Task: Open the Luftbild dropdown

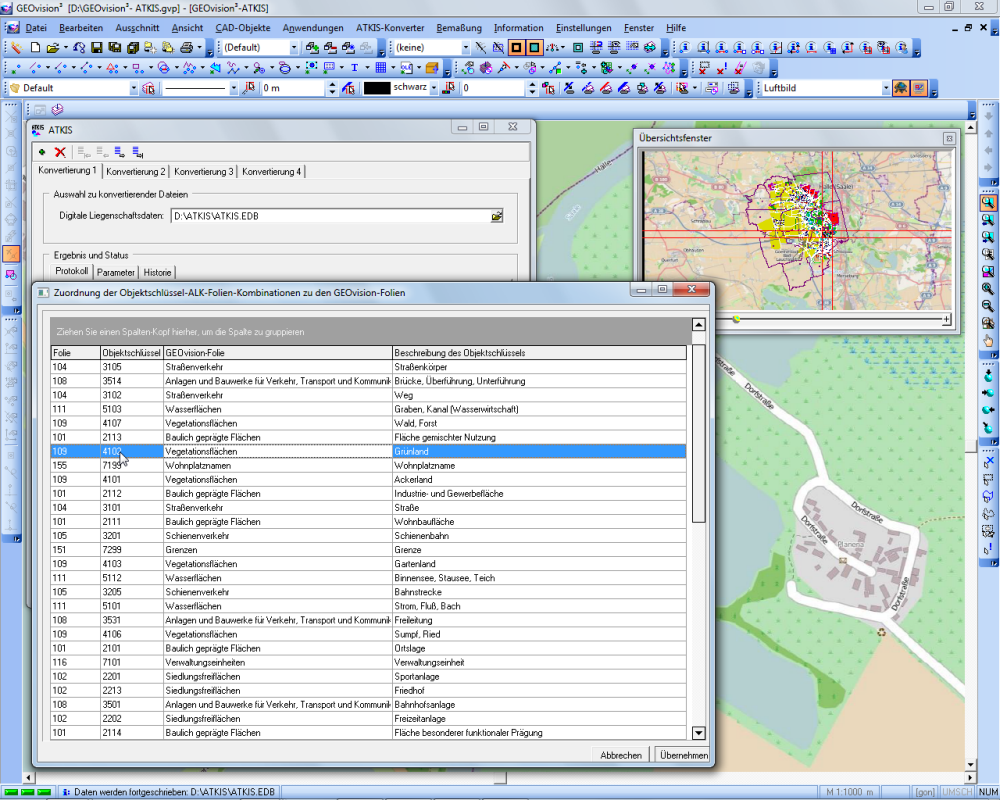Action: tap(885, 88)
